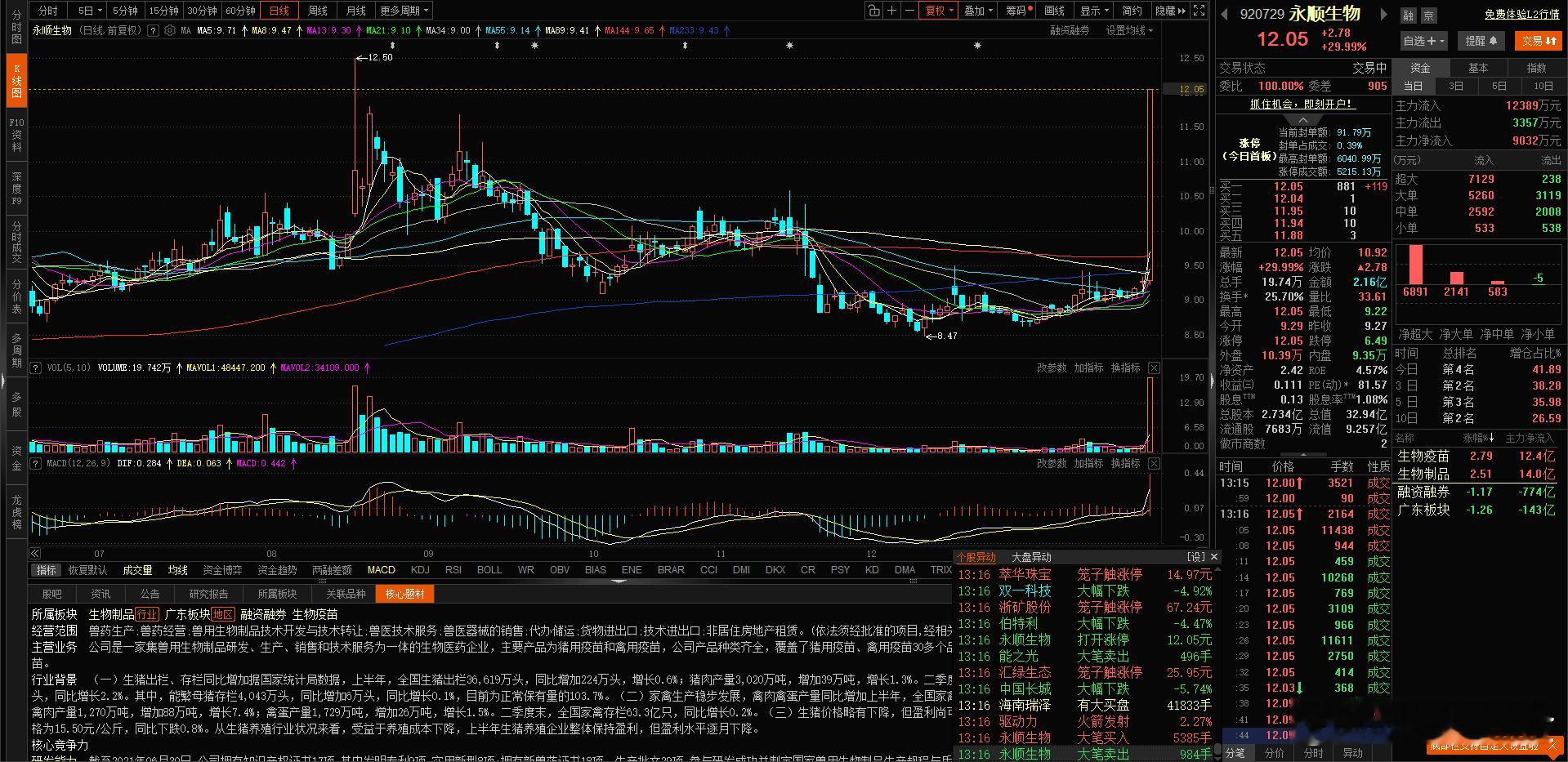The width and height of the screenshot is (1568, 762).
Task: Switch to 分时 timeframe
Action: click(x=48, y=11)
